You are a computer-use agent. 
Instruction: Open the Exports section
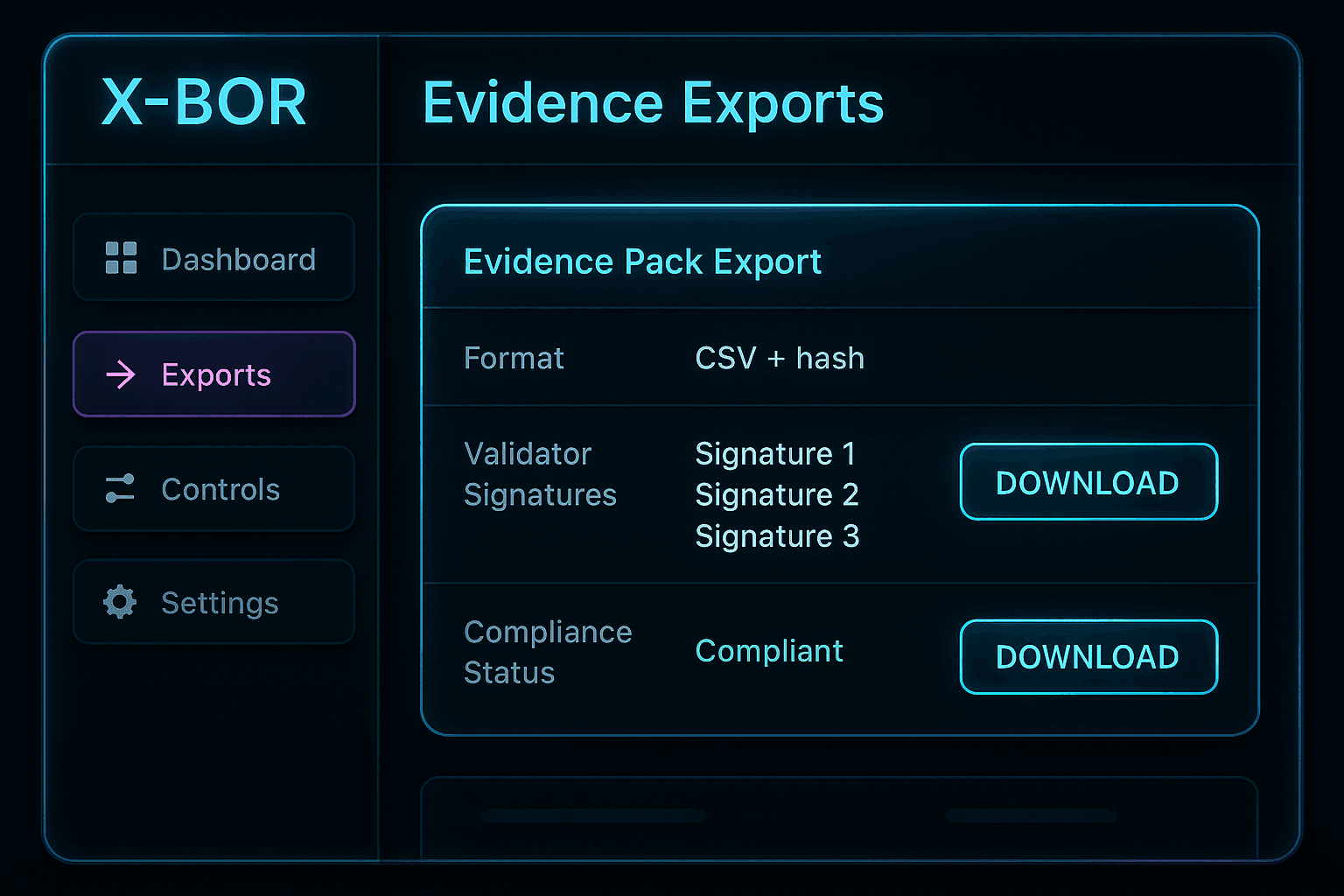(x=215, y=374)
